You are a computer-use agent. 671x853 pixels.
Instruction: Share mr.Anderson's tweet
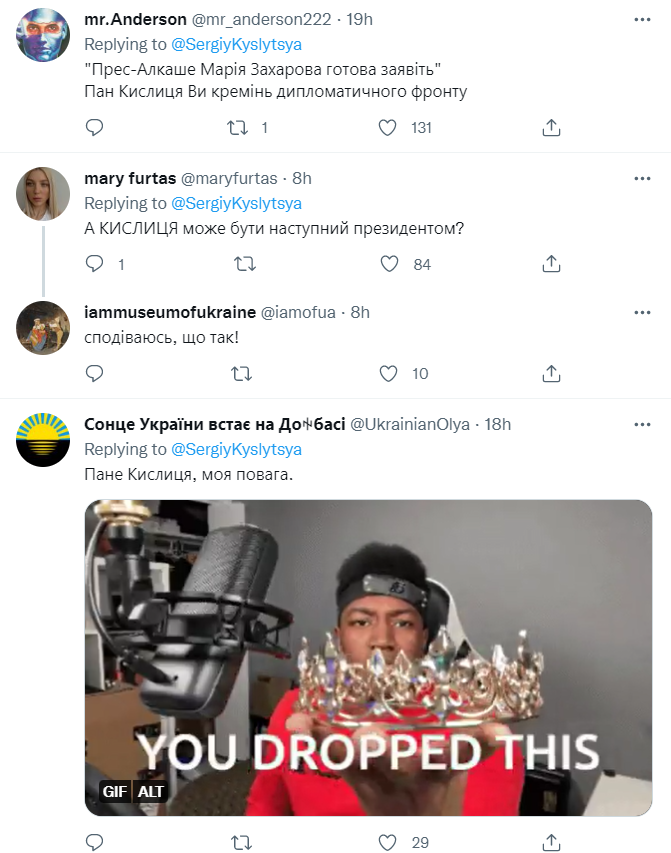[550, 128]
